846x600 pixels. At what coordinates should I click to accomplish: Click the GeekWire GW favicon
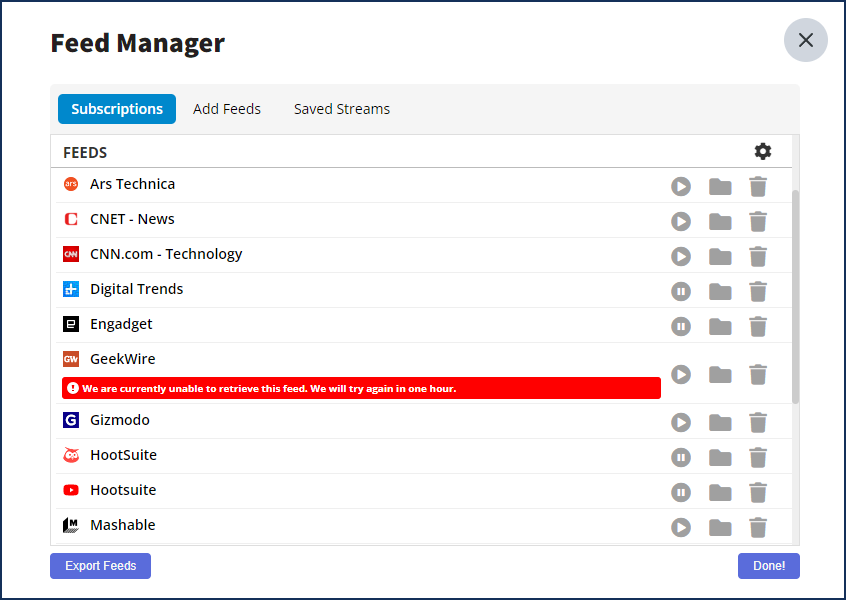pyautogui.click(x=71, y=359)
